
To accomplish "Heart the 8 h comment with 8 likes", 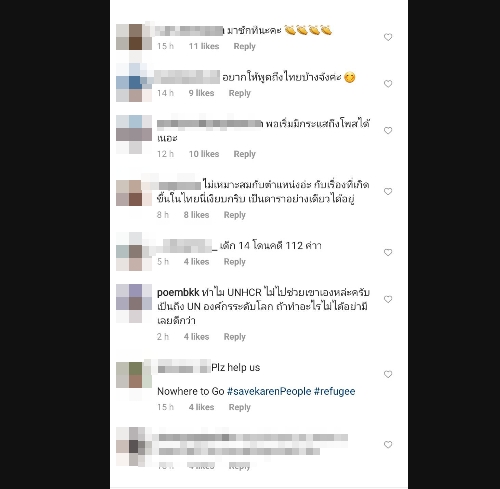I will [x=388, y=191].
